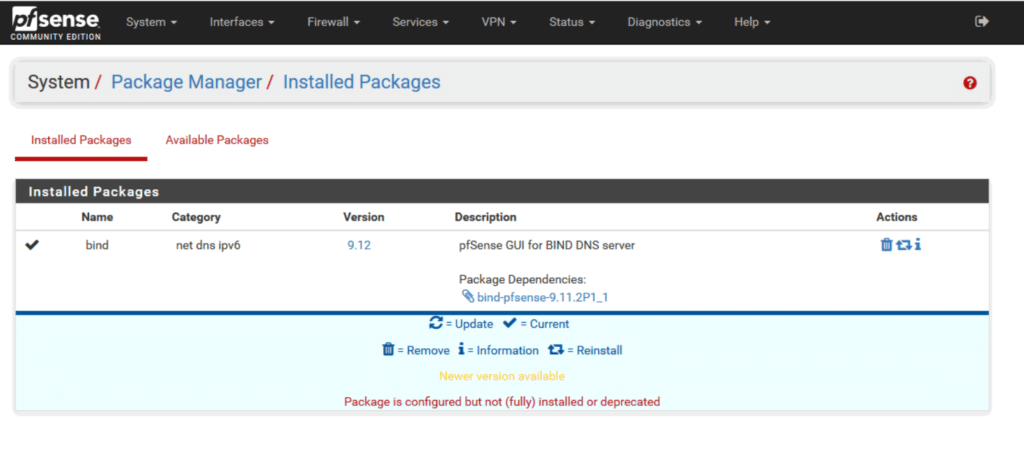The height and width of the screenshot is (463, 1024).
Task: Click the Category column header
Action: tap(196, 217)
